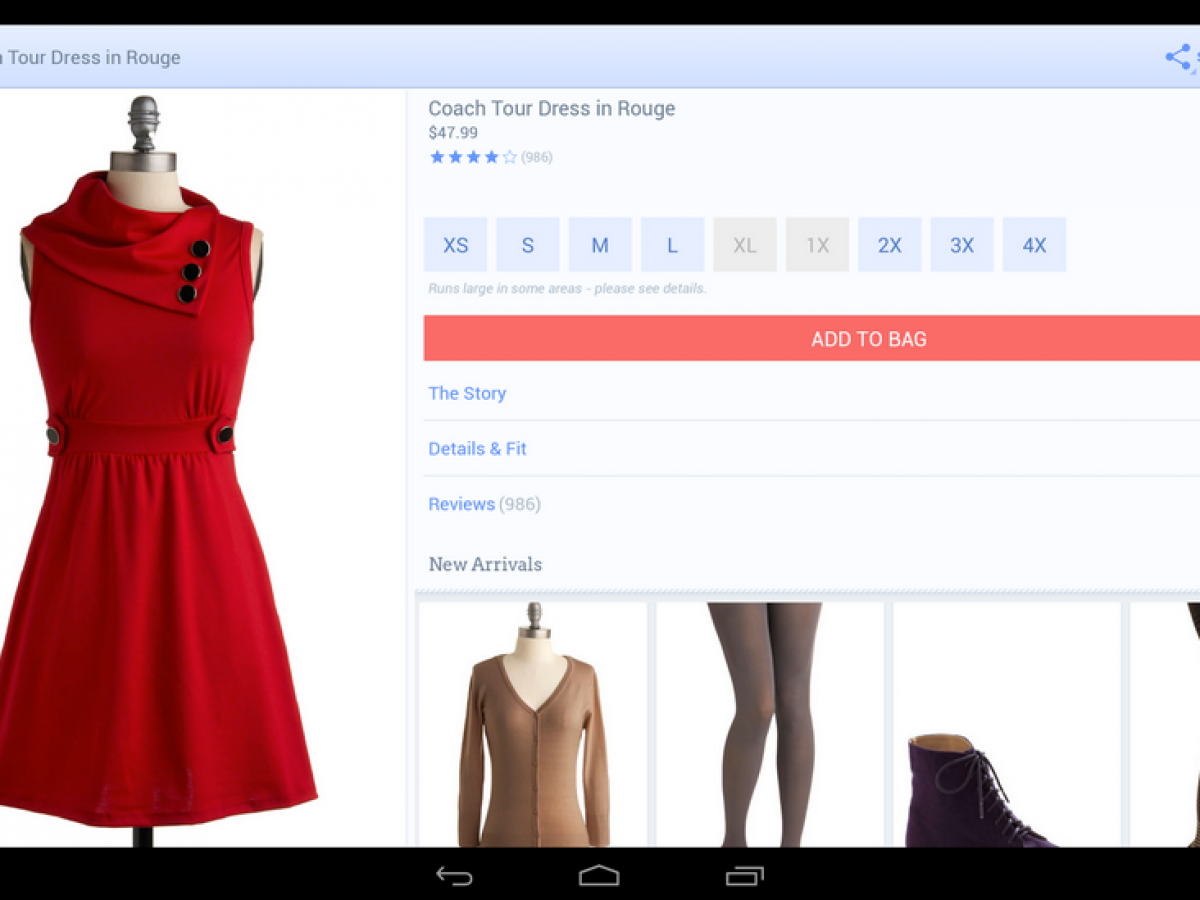Pick size L
Screen dimensions: 1200x900
[672, 245]
